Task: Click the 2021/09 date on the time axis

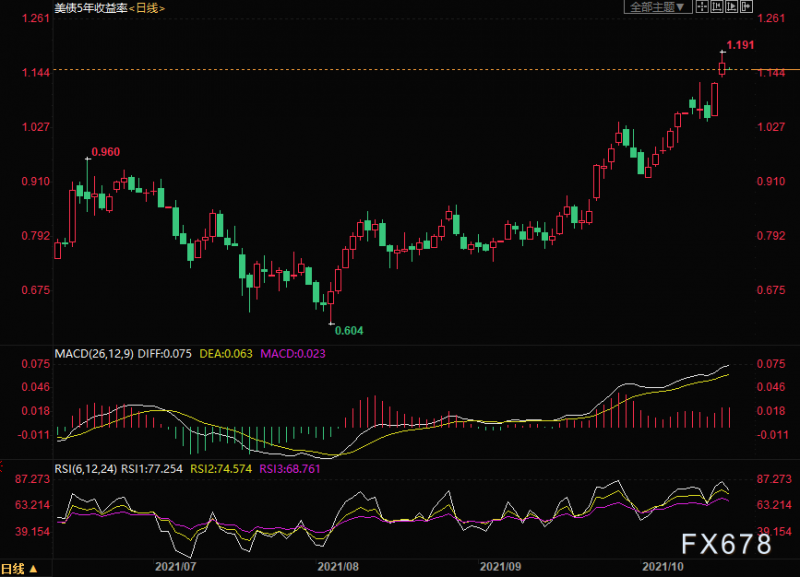Action: pyautogui.click(x=499, y=566)
